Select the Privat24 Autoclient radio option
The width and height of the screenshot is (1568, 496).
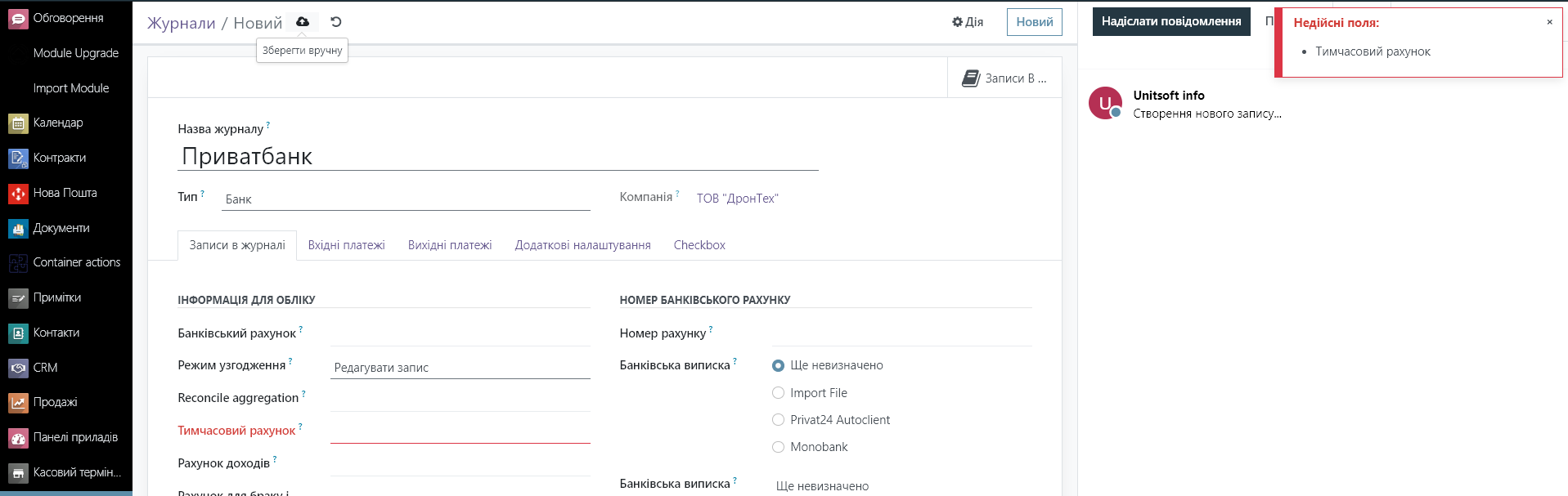coord(778,420)
